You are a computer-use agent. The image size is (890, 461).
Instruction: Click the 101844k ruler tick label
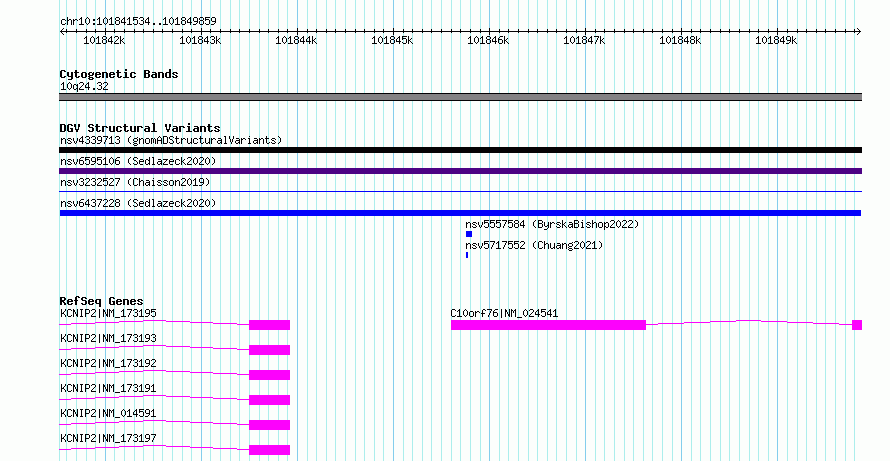[x=296, y=40]
